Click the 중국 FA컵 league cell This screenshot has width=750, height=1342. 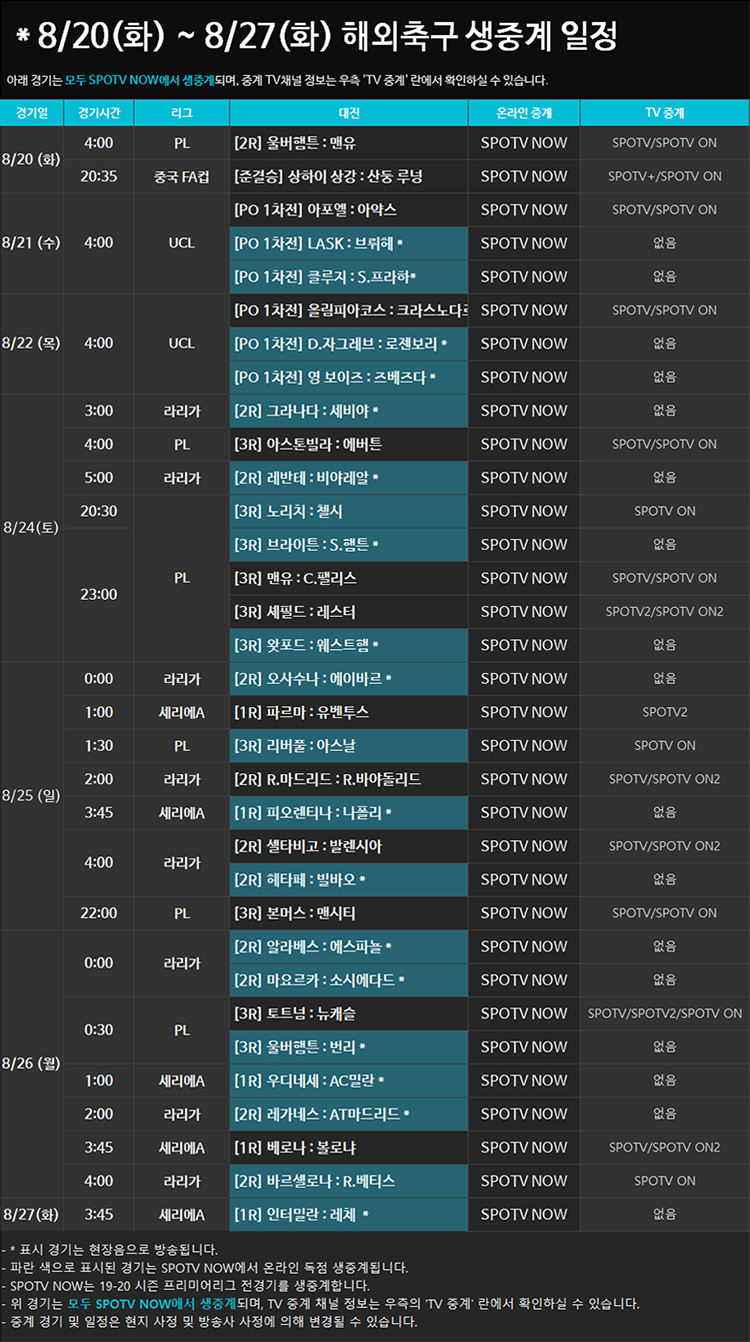pyautogui.click(x=181, y=176)
